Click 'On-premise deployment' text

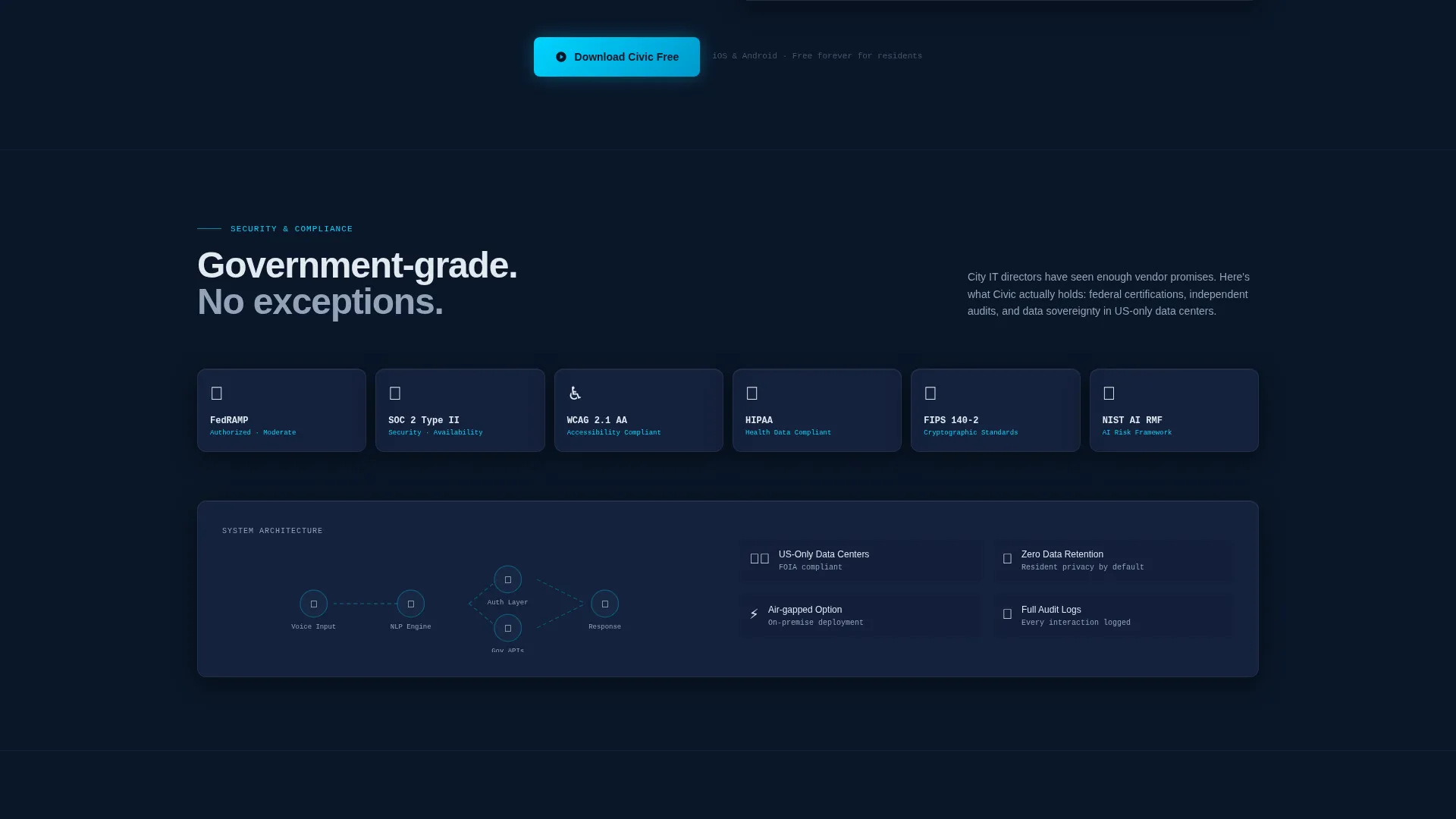(x=816, y=623)
